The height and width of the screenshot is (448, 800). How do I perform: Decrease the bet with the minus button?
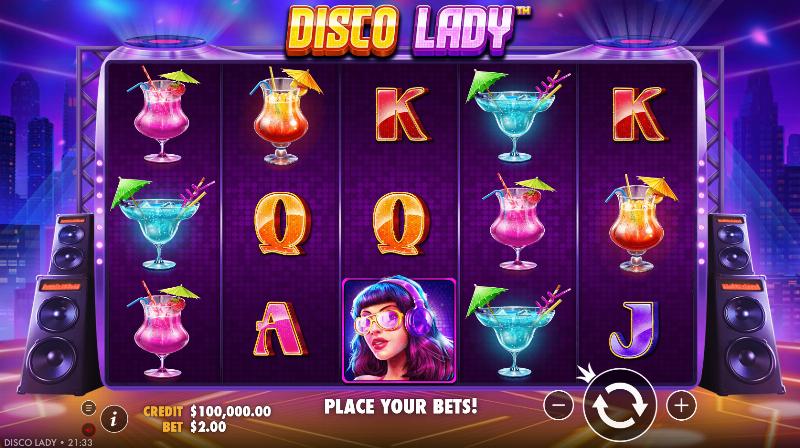[559, 405]
